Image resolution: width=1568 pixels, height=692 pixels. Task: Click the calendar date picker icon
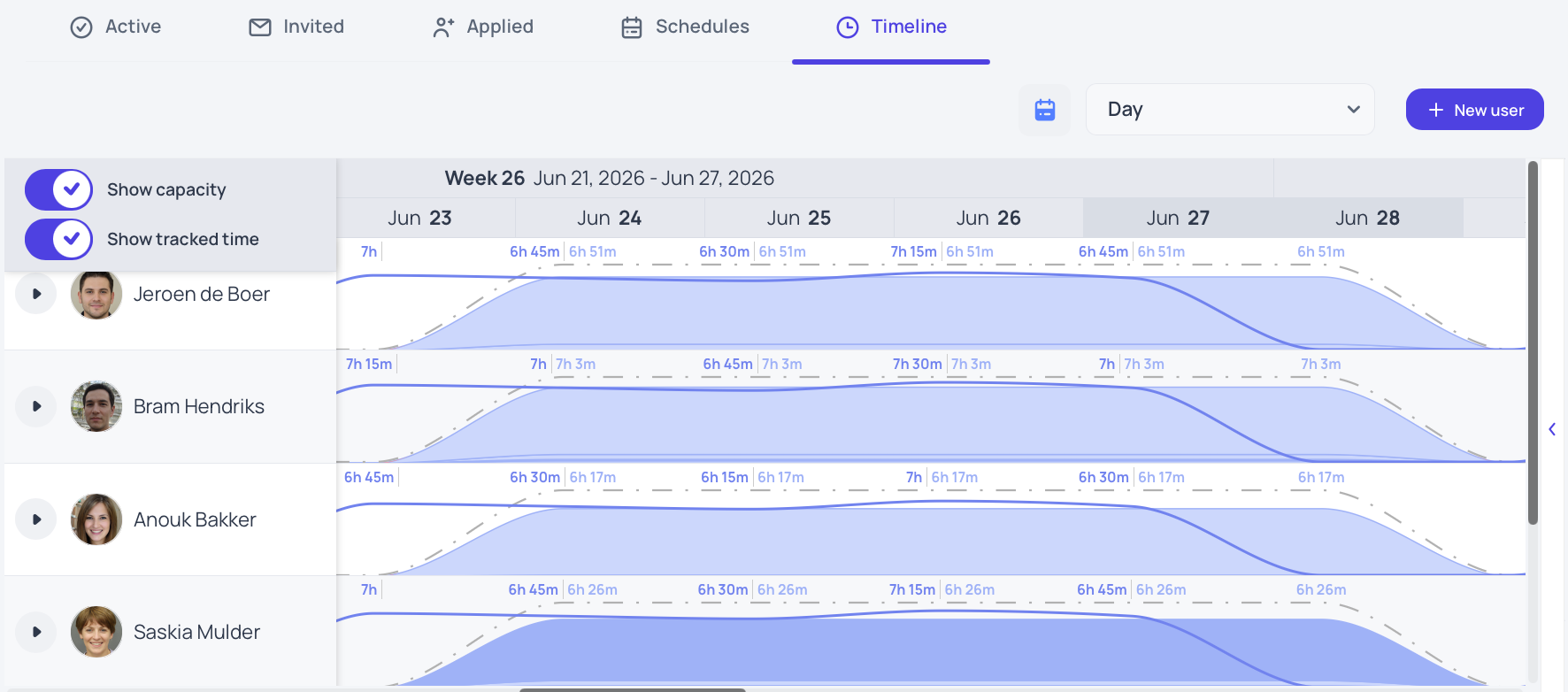click(1045, 110)
